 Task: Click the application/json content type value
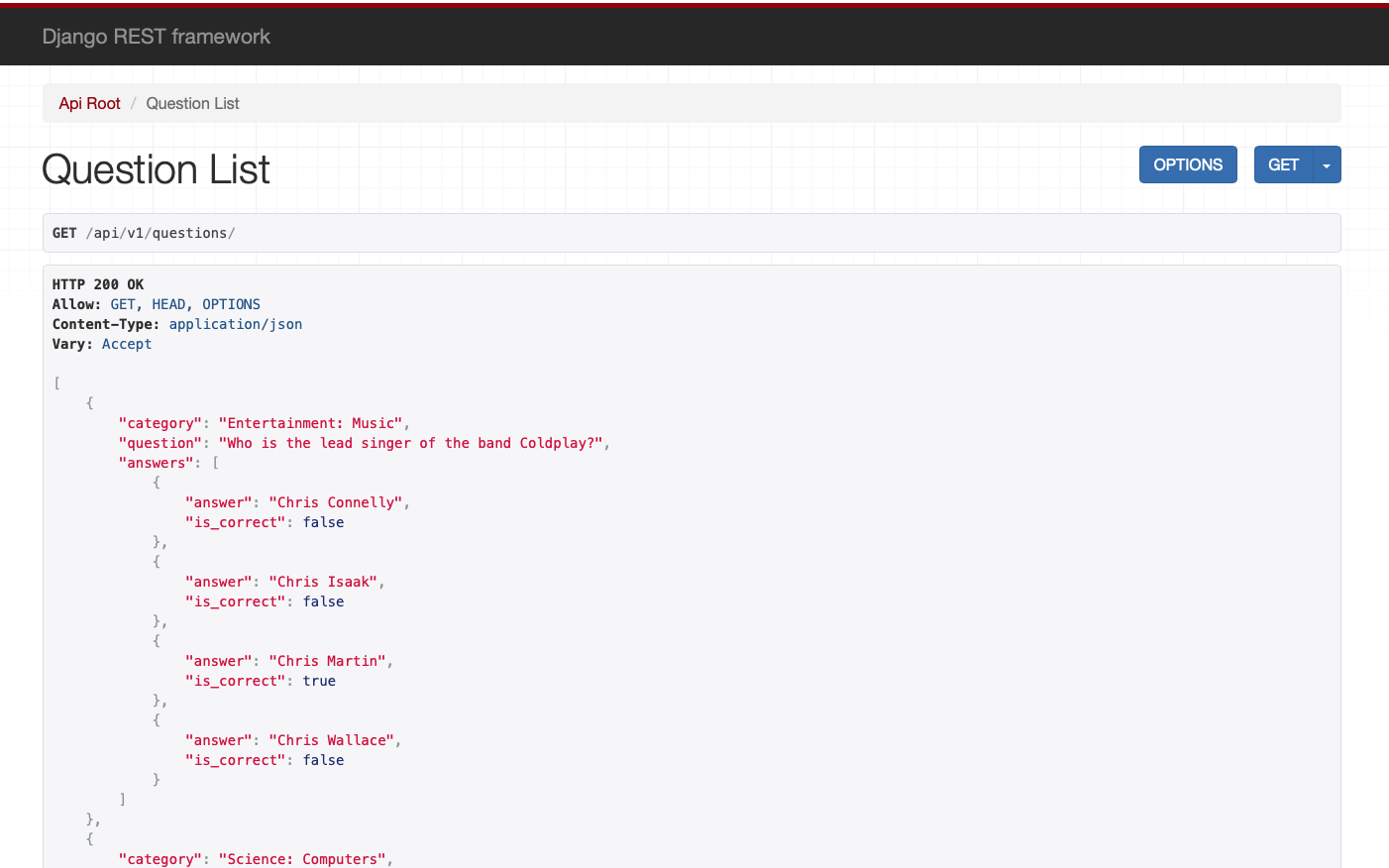tap(235, 324)
